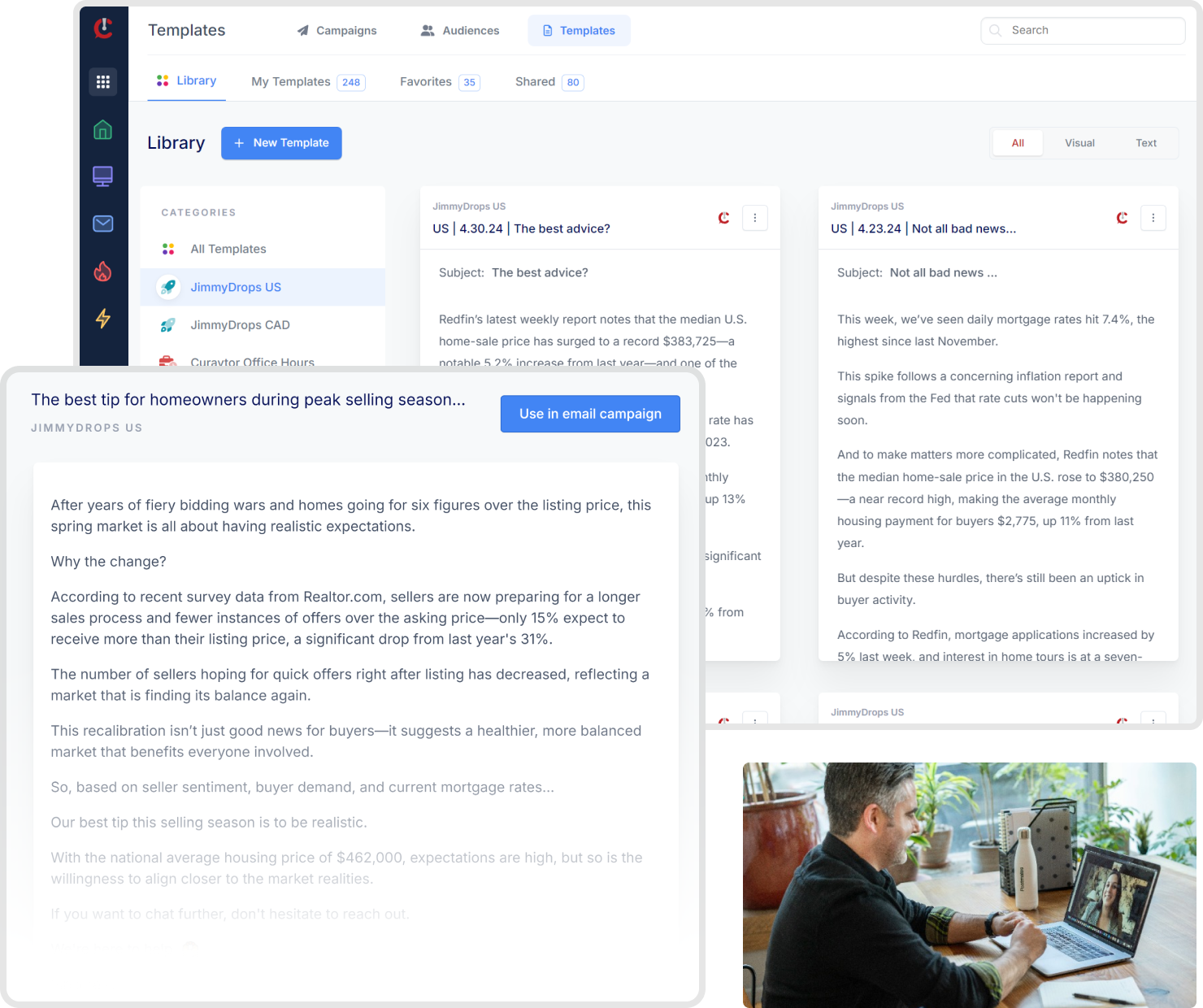The width and height of the screenshot is (1203, 1008).
Task: Click the Curaytor logo in the sidebar
Action: coord(103,28)
